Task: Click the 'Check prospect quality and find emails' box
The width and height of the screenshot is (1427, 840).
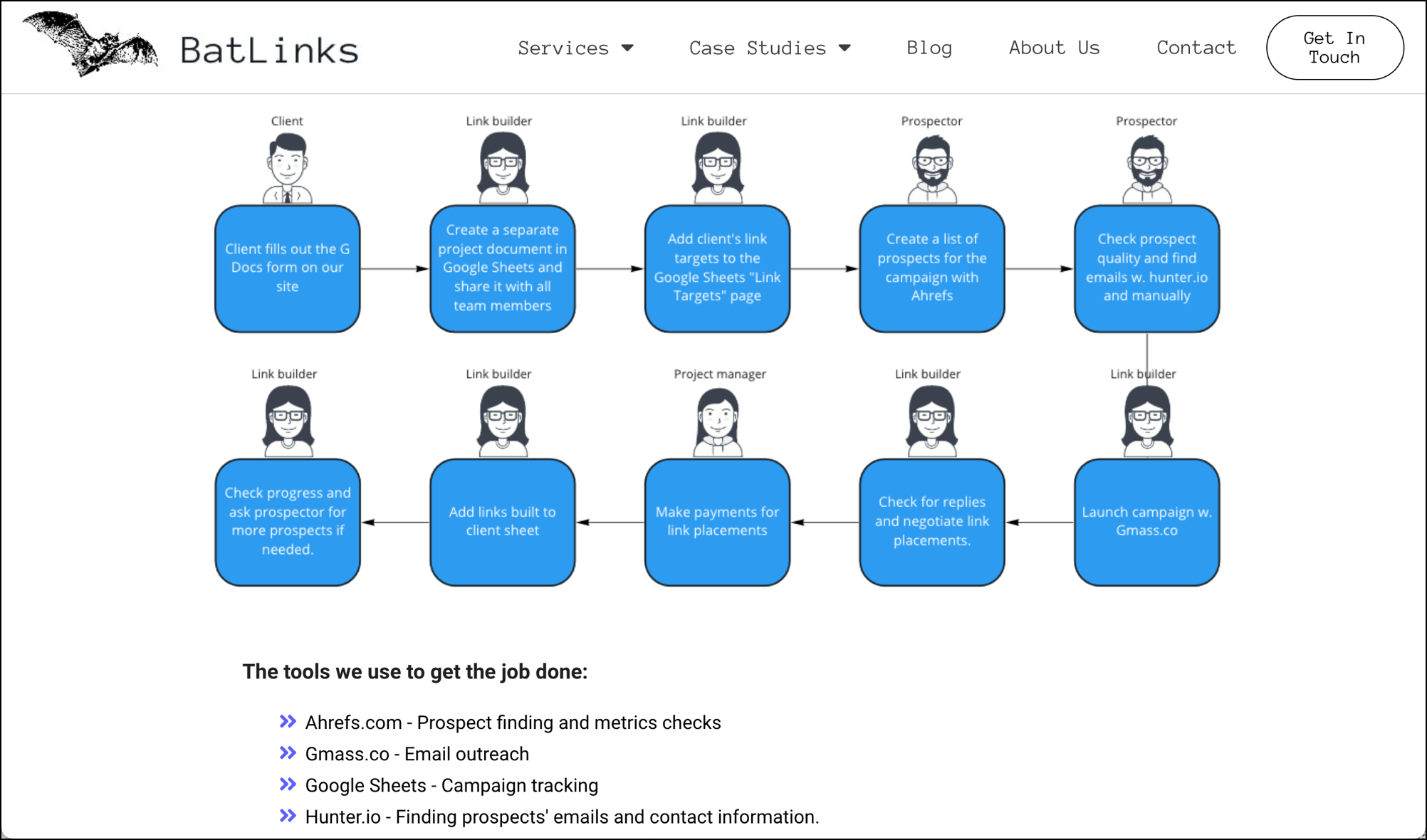Action: click(x=1147, y=268)
